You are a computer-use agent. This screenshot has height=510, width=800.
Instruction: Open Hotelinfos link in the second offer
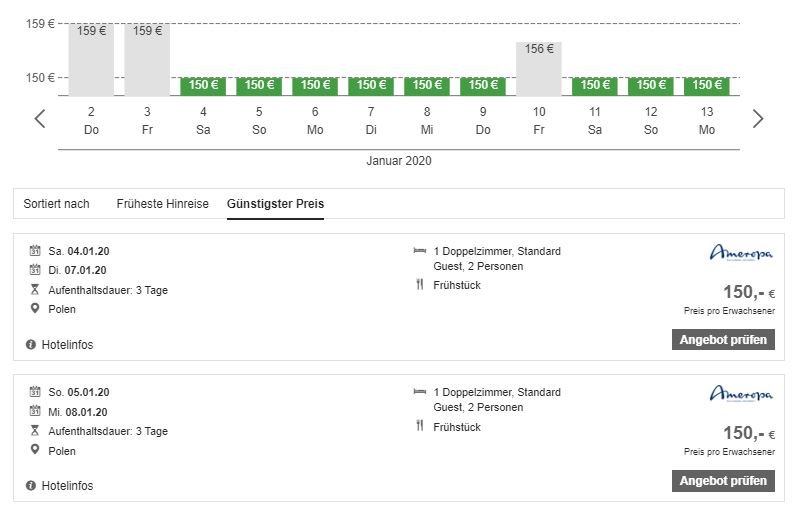(67, 486)
